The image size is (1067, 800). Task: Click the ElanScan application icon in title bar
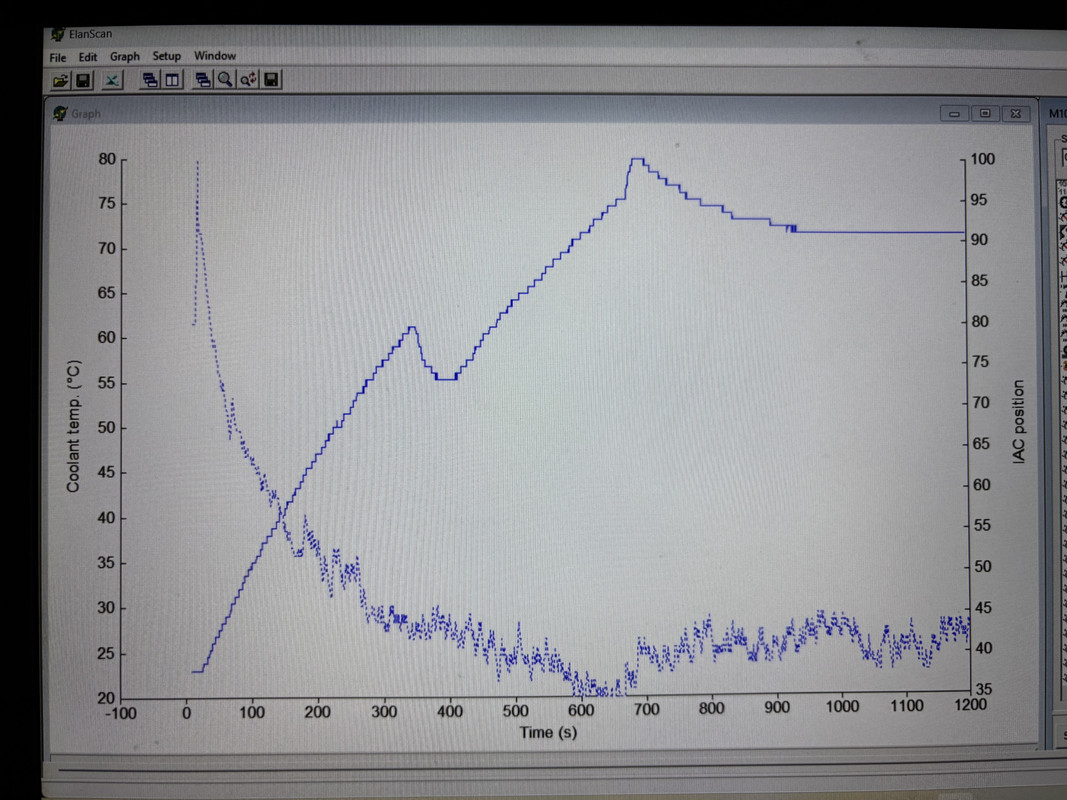click(x=58, y=34)
